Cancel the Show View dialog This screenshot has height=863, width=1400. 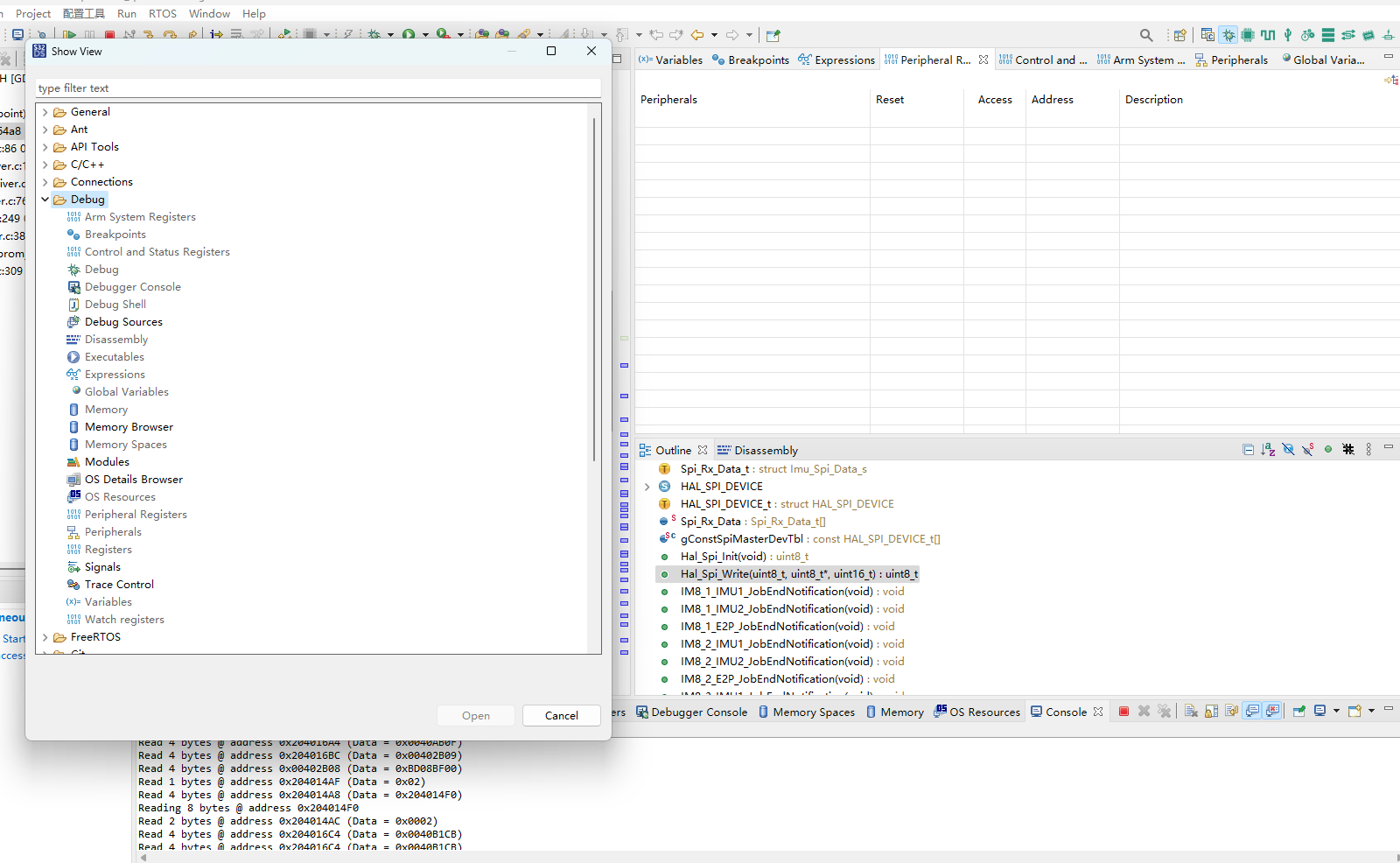click(561, 715)
